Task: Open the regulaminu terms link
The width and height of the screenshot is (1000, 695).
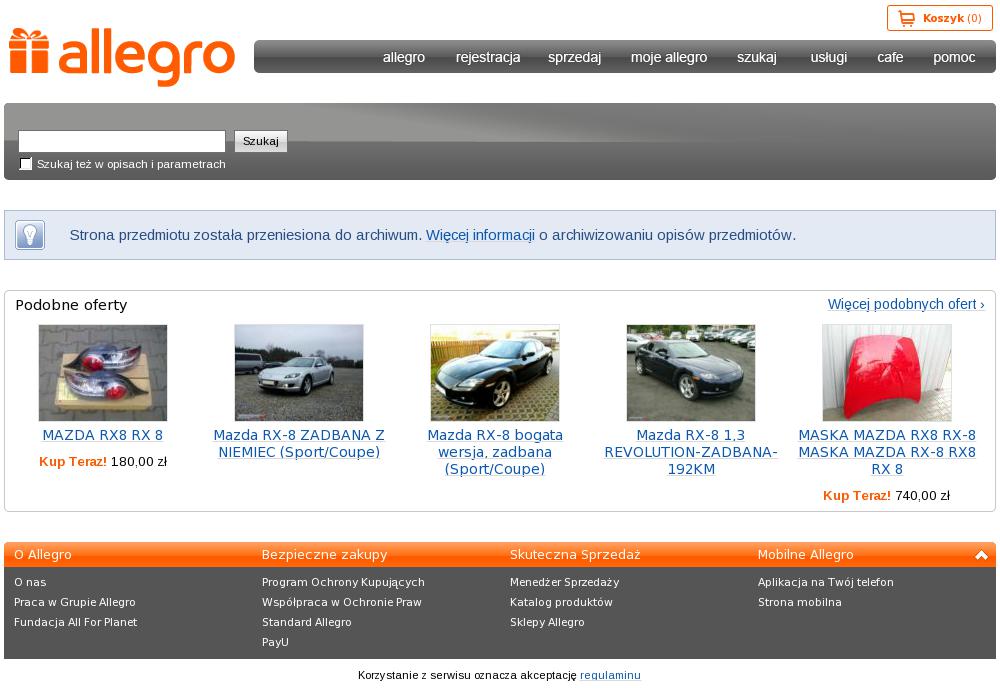Action: (x=610, y=675)
